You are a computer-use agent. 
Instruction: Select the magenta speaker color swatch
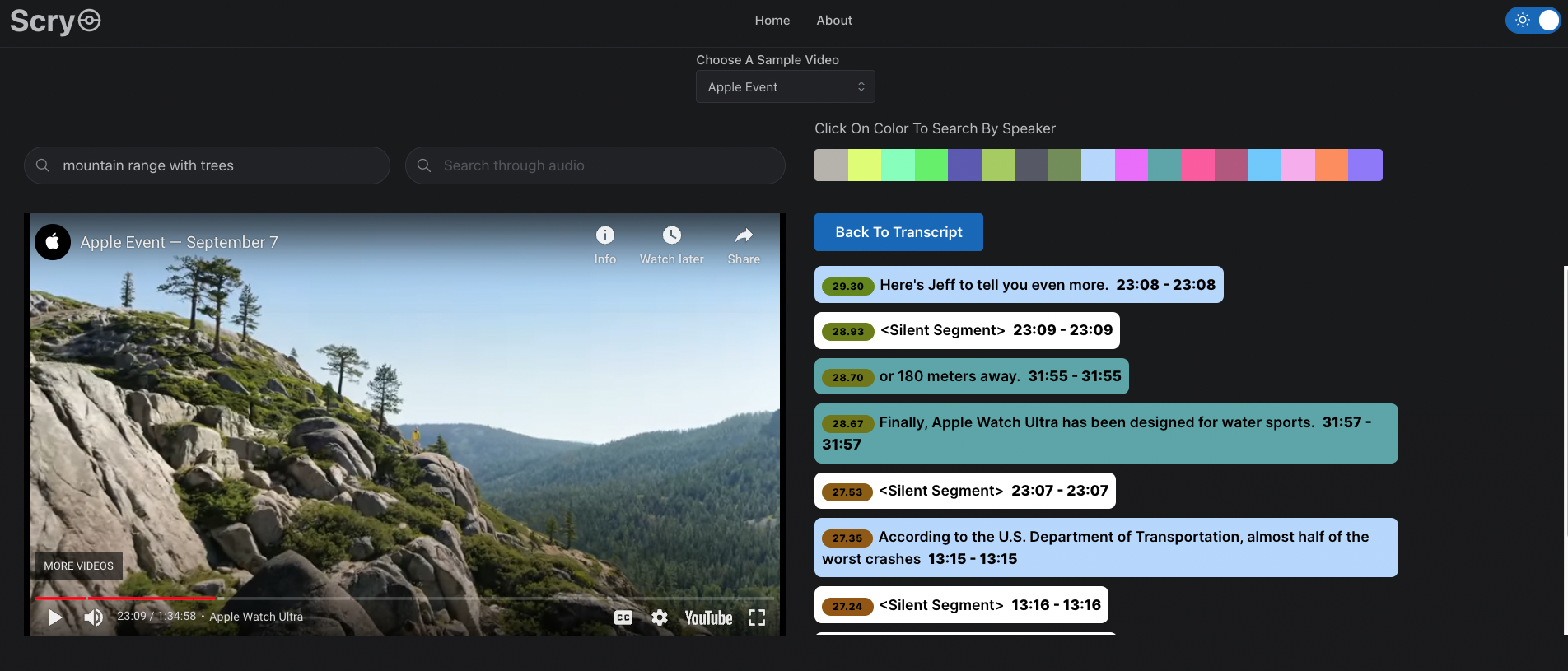coord(1132,165)
